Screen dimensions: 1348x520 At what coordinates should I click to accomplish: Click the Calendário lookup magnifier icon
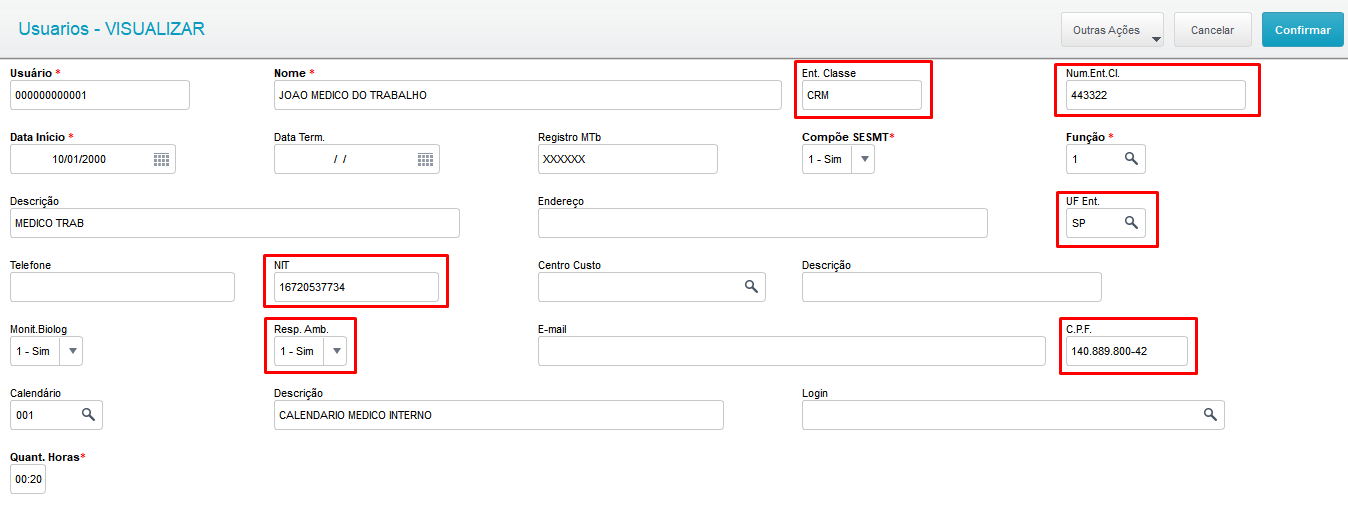coord(88,415)
